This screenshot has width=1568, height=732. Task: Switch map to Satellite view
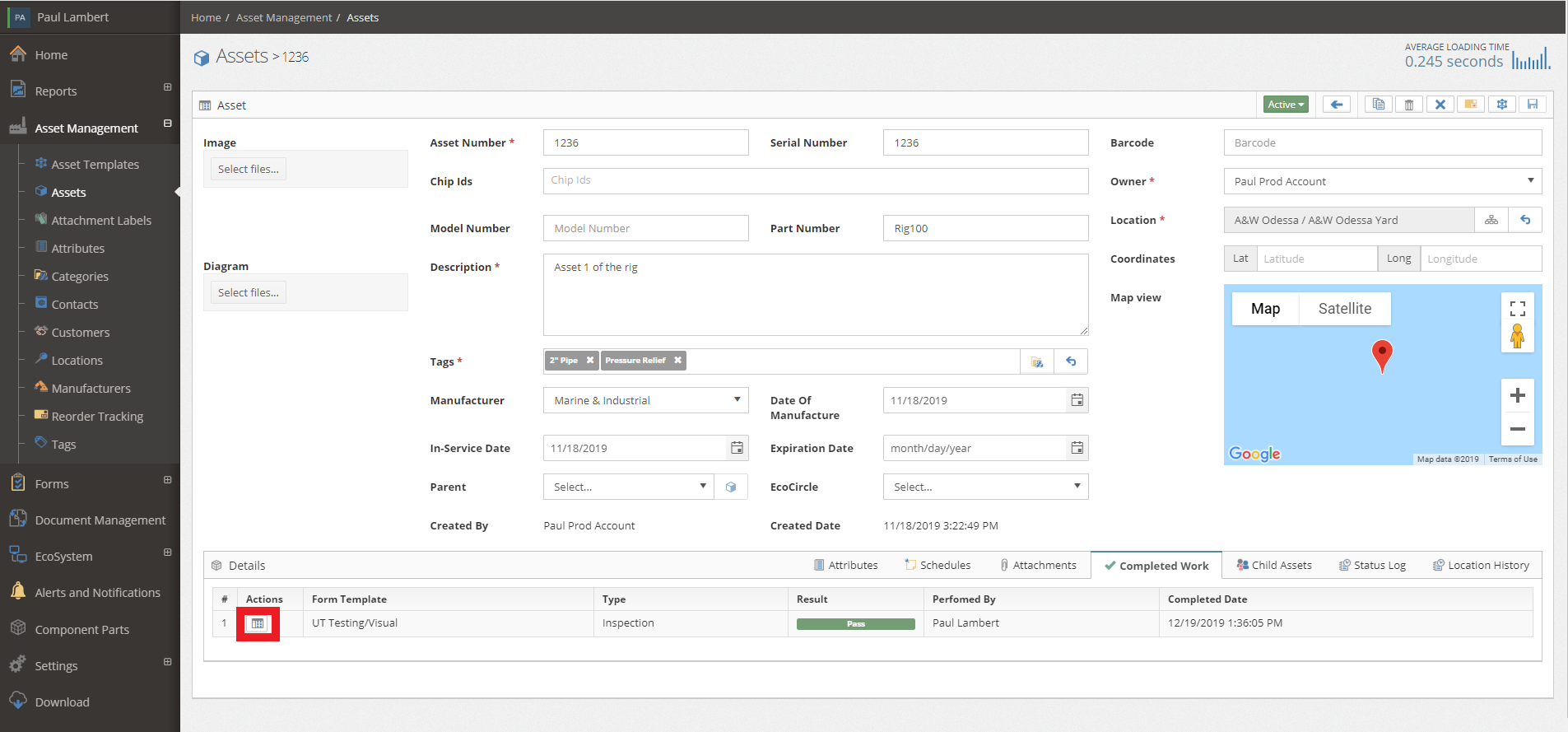point(1345,309)
